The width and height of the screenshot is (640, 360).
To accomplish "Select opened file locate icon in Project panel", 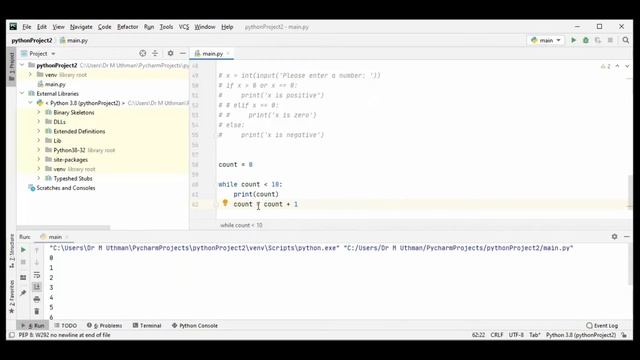I will pyautogui.click(x=142, y=53).
